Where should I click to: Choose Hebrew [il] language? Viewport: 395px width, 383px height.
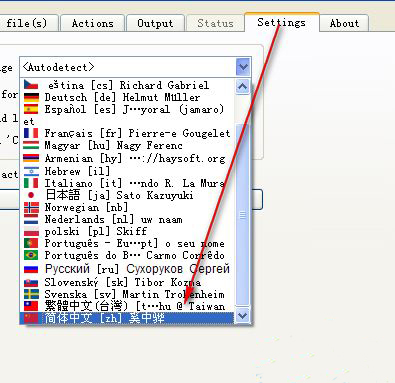(128, 171)
